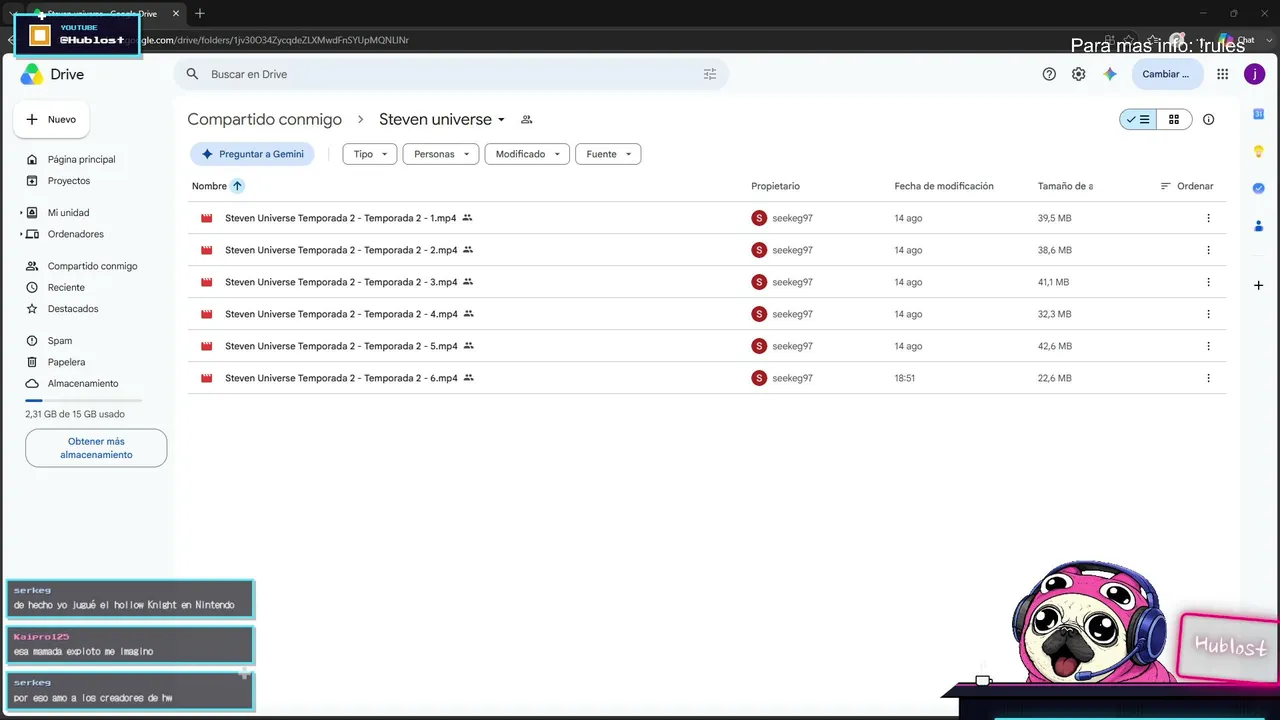1280x720 pixels.
Task: Get add-ons using the side panel plus icon
Action: pos(1258,286)
